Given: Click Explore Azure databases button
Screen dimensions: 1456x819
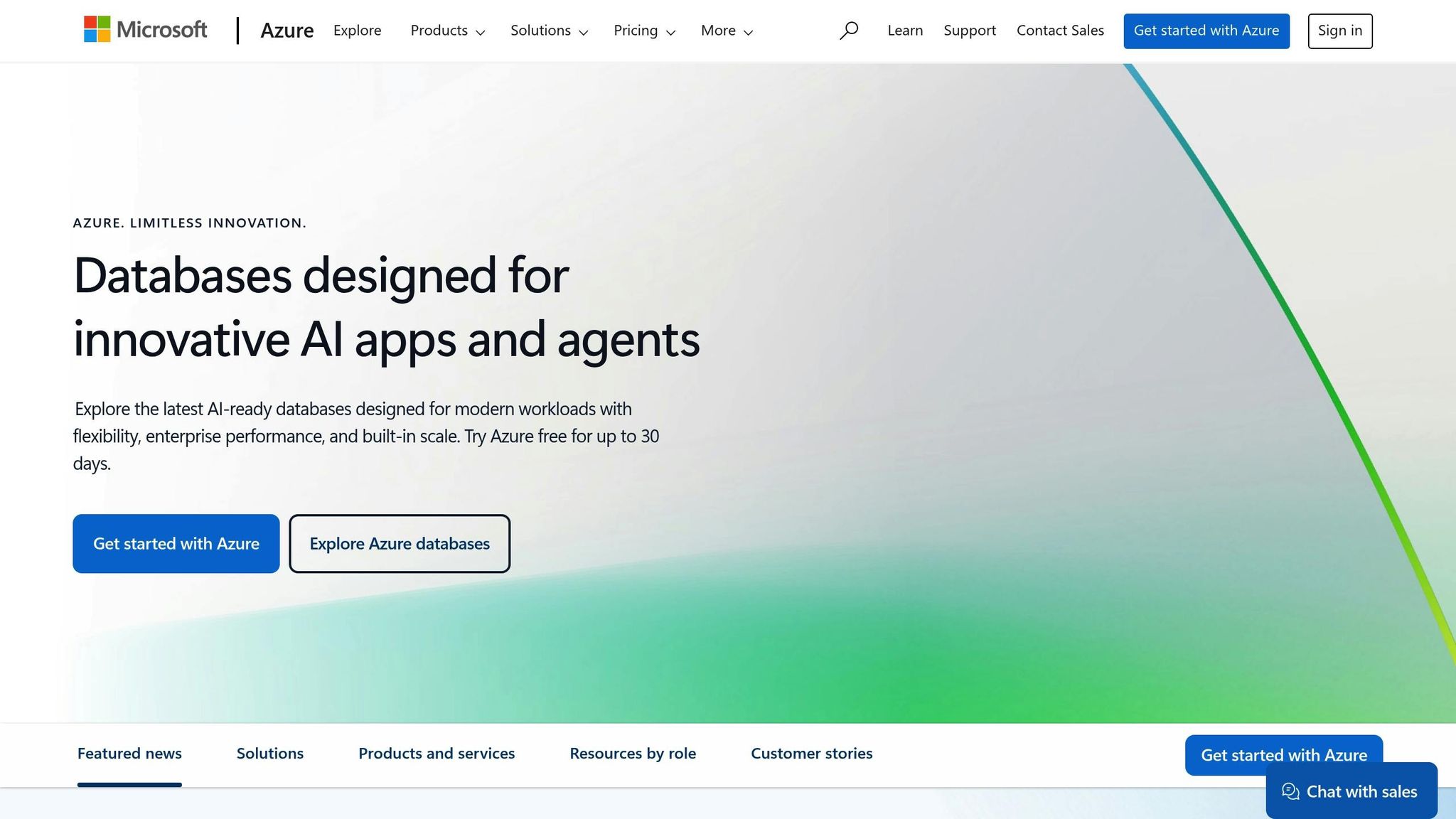Looking at the screenshot, I should point(400,543).
